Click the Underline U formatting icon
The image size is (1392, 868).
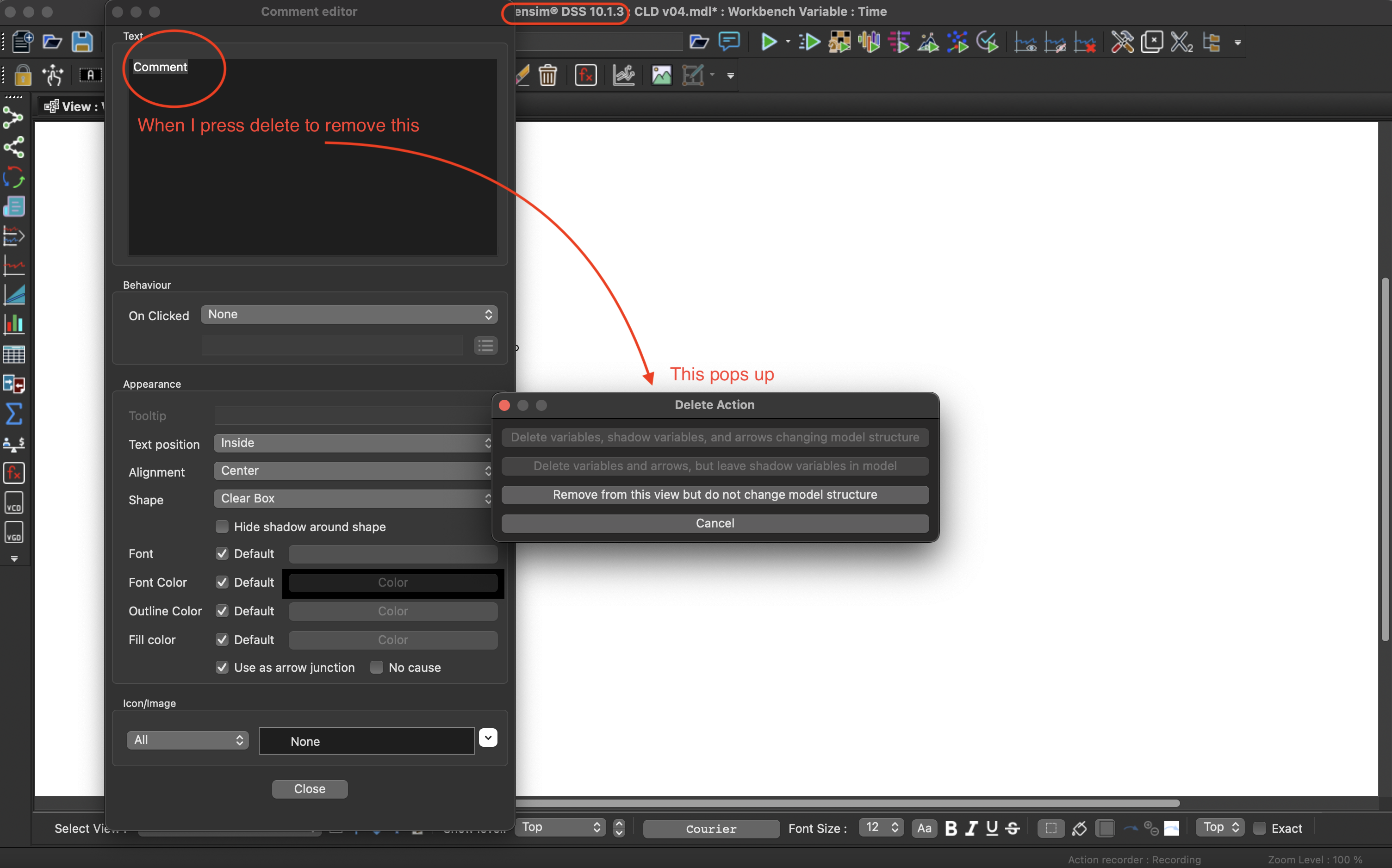(992, 828)
